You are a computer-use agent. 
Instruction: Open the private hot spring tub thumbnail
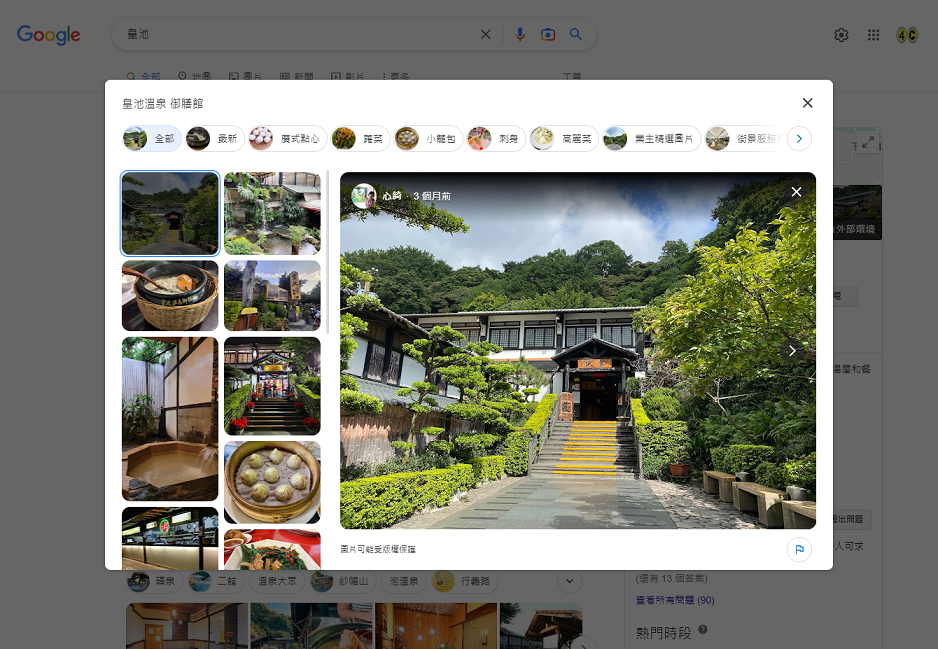coord(170,419)
